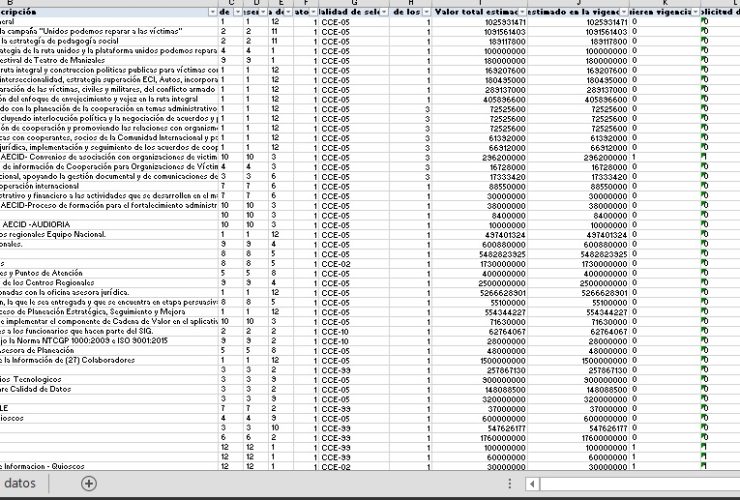Open the filter dropdown on column F header

click(313, 12)
